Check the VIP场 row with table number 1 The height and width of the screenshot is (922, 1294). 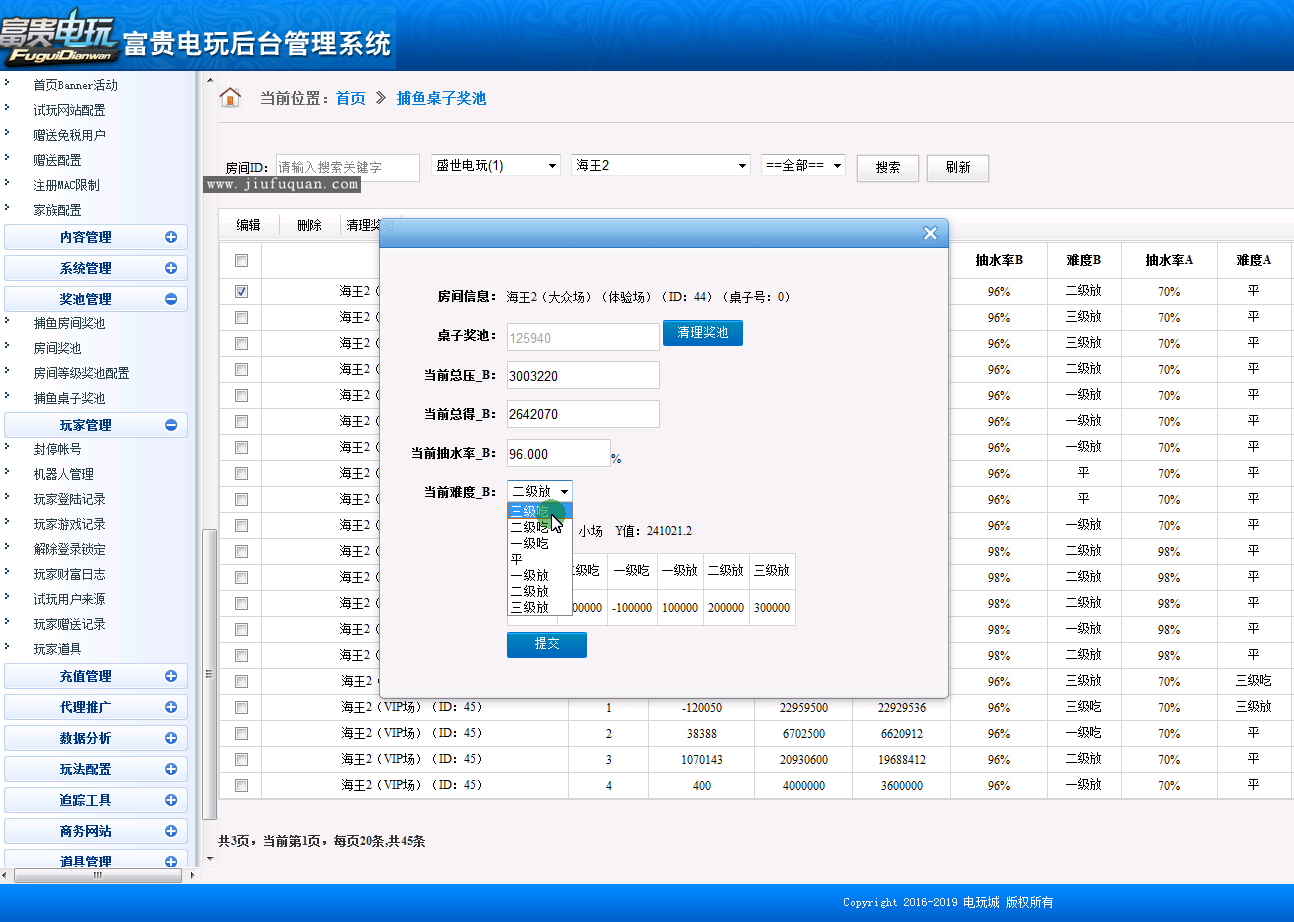[241, 708]
